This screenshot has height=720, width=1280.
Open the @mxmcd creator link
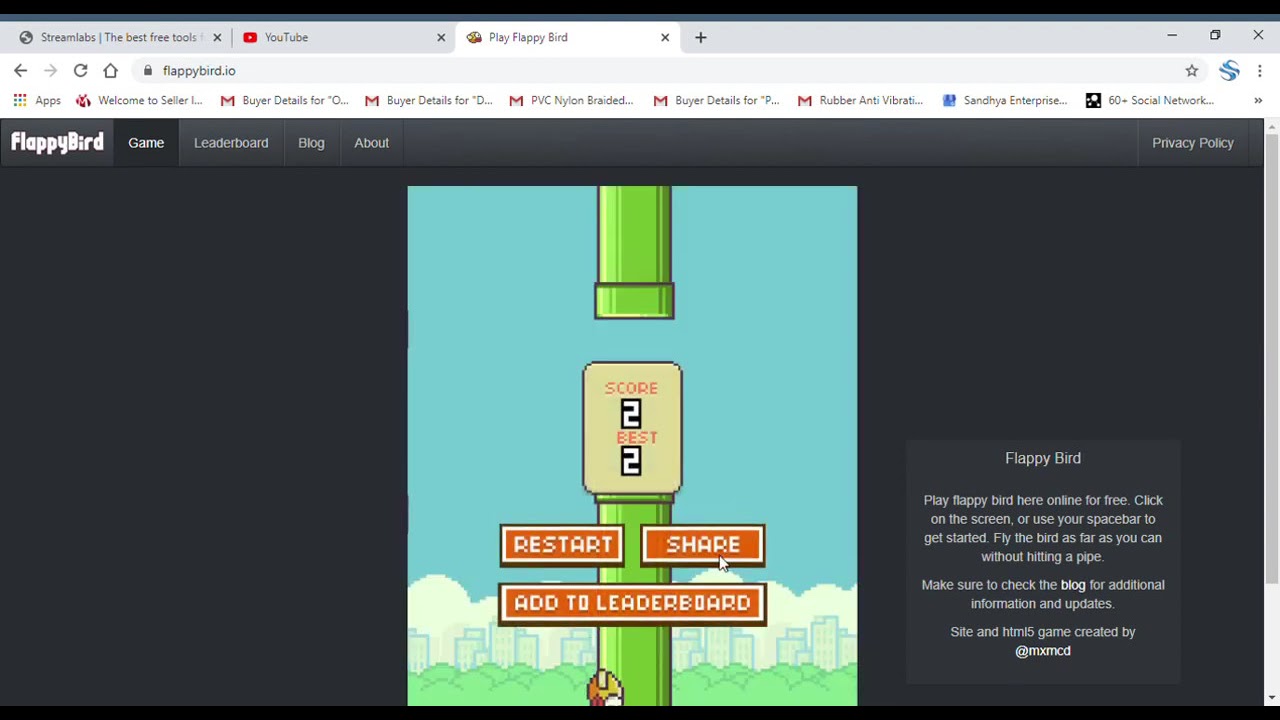[1042, 651]
